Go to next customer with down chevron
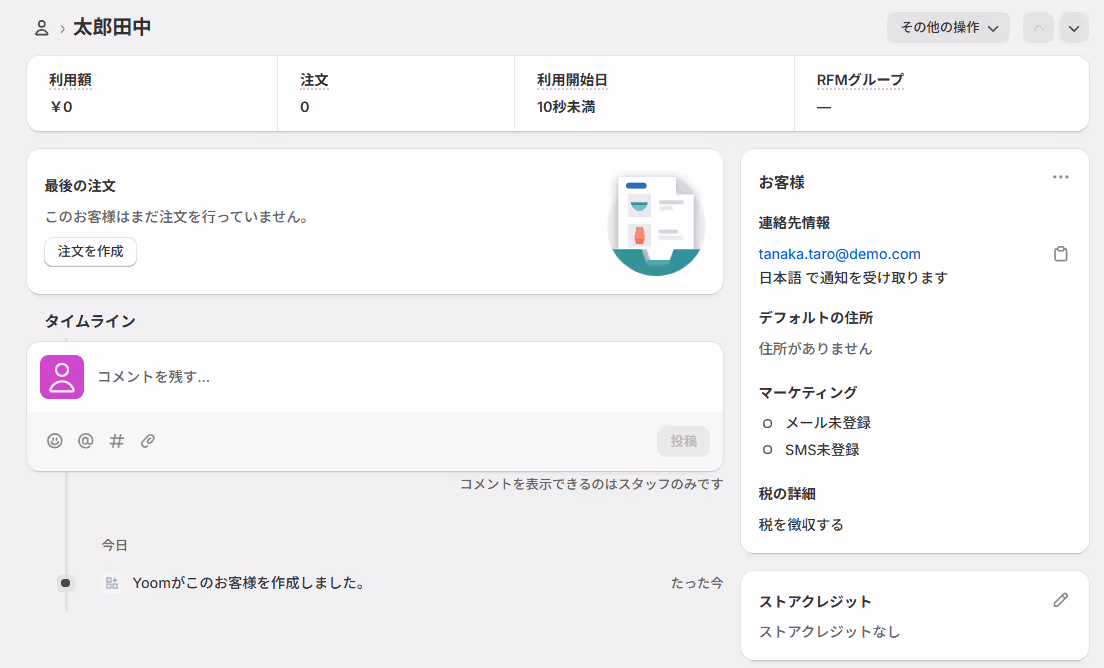1104x668 pixels. 1074,28
